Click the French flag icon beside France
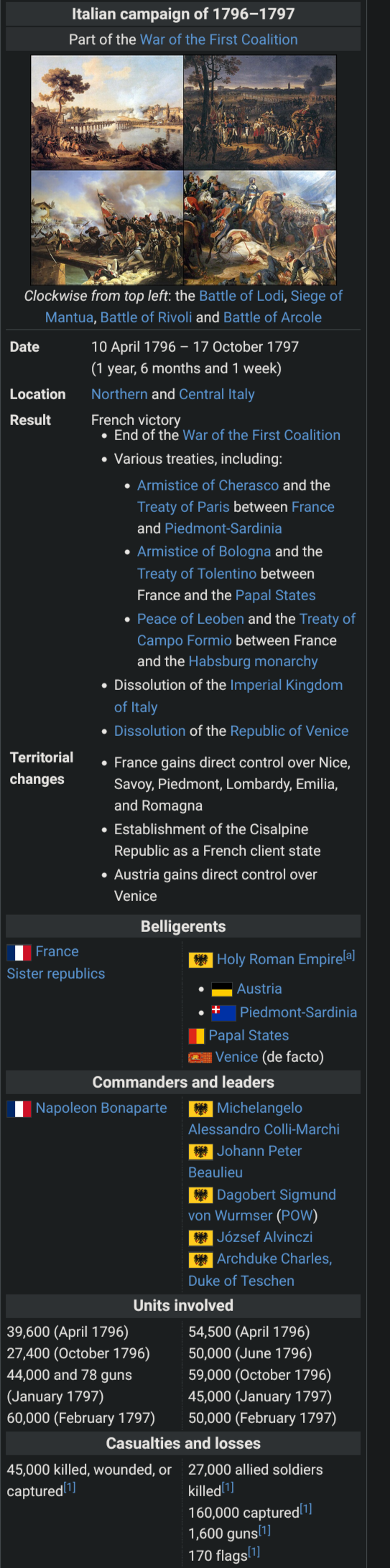This screenshot has width=390, height=1568. point(19,952)
